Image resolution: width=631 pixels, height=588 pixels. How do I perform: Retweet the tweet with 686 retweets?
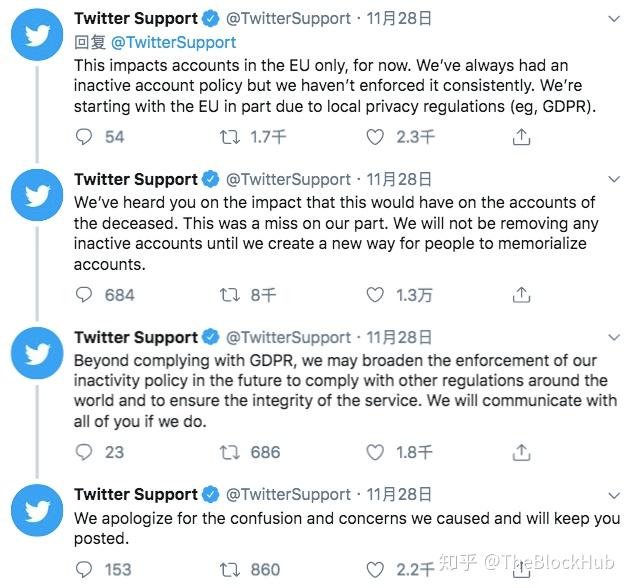point(230,452)
